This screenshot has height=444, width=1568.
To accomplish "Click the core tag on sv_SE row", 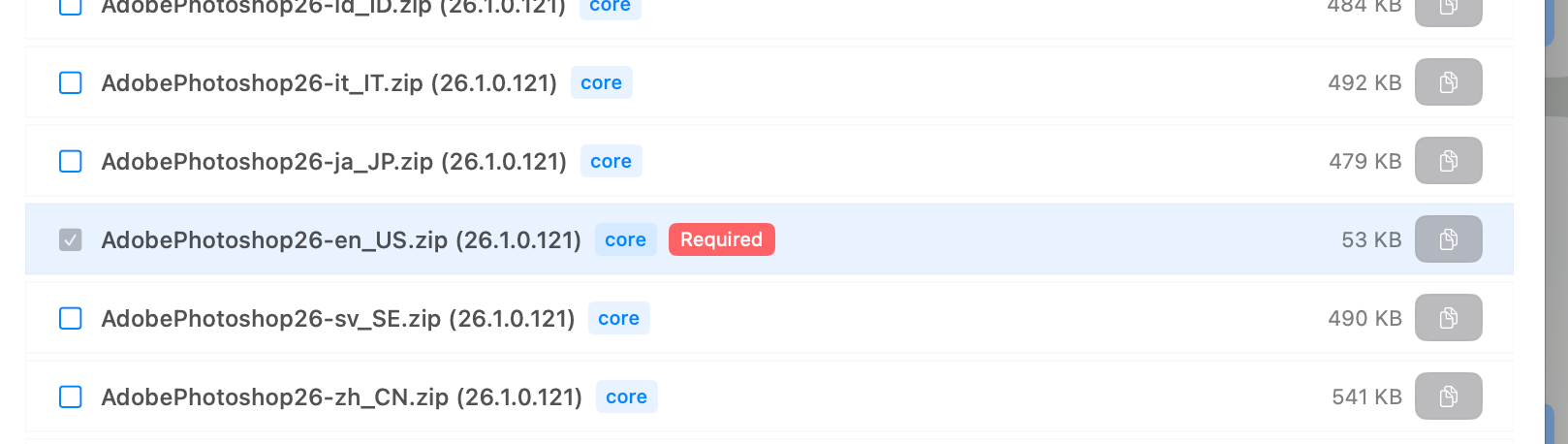I will pos(618,318).
